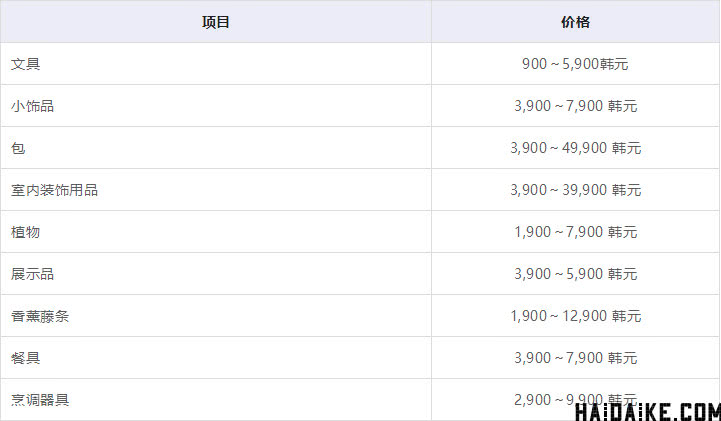Screen dimensions: 721x421
Task: Select the 小饰品 row label
Action: (x=32, y=106)
